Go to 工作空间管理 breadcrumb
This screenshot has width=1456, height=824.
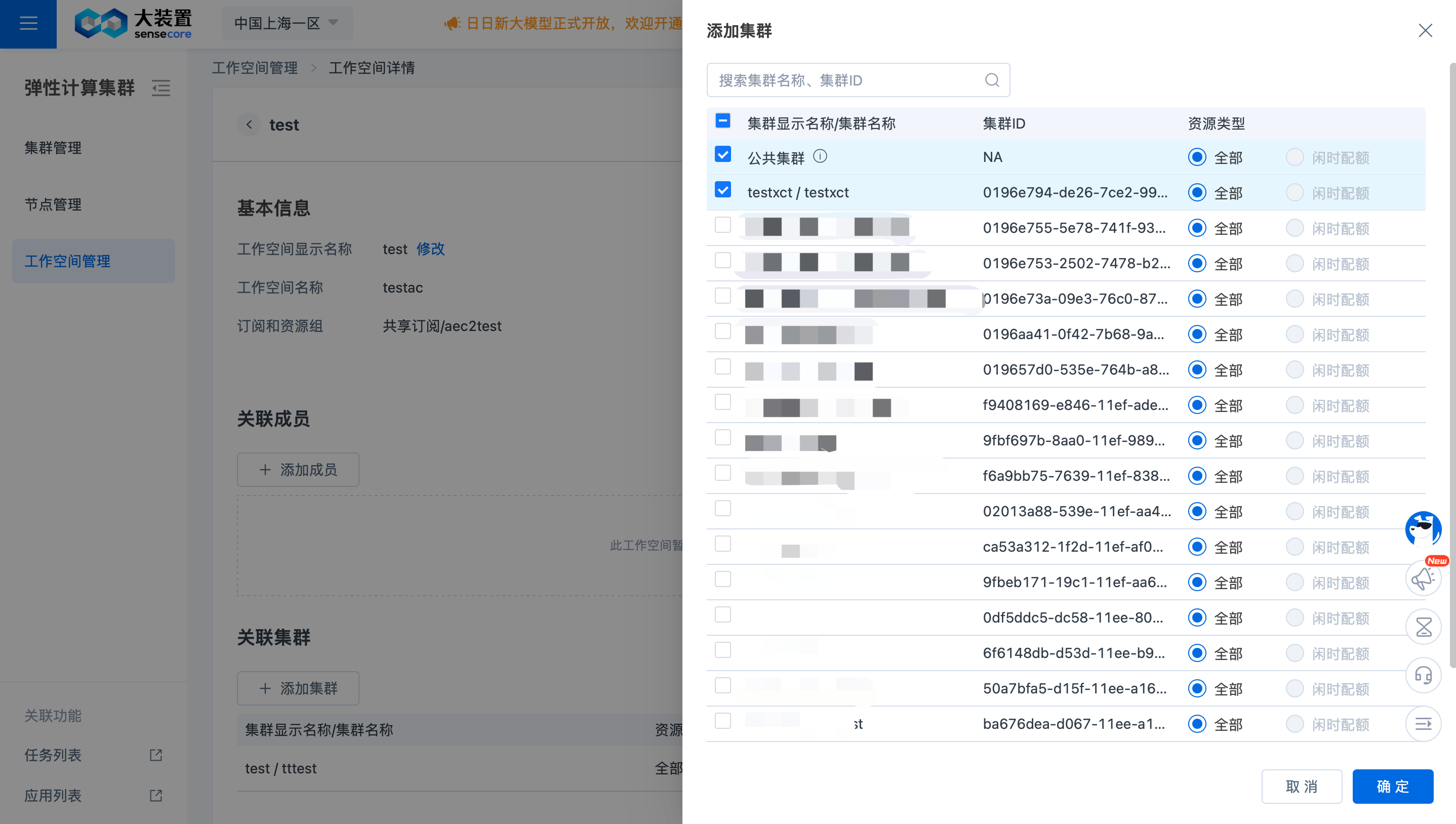(255, 68)
